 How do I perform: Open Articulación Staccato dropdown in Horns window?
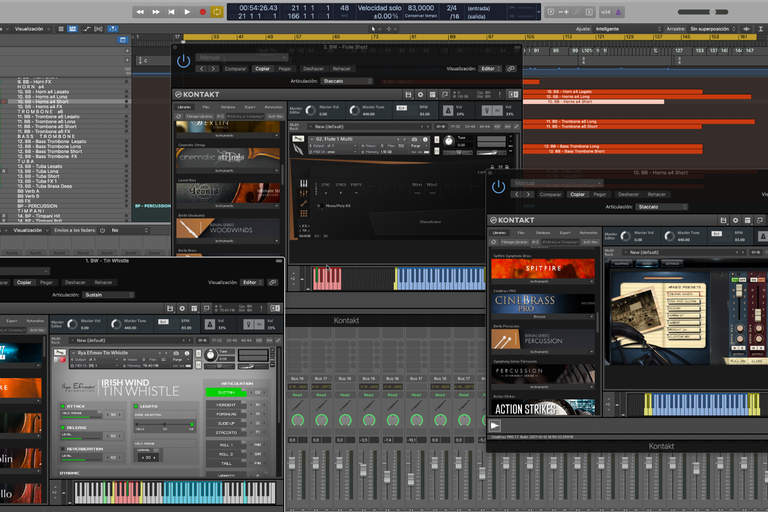662,207
